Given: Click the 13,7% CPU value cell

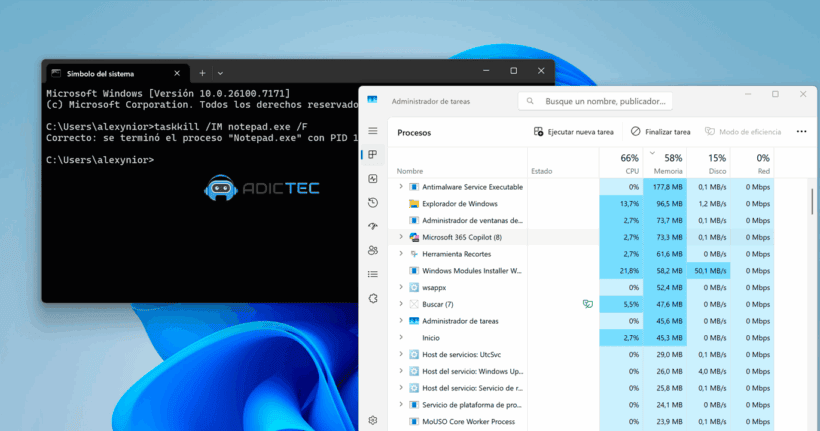Looking at the screenshot, I should [x=621, y=203].
